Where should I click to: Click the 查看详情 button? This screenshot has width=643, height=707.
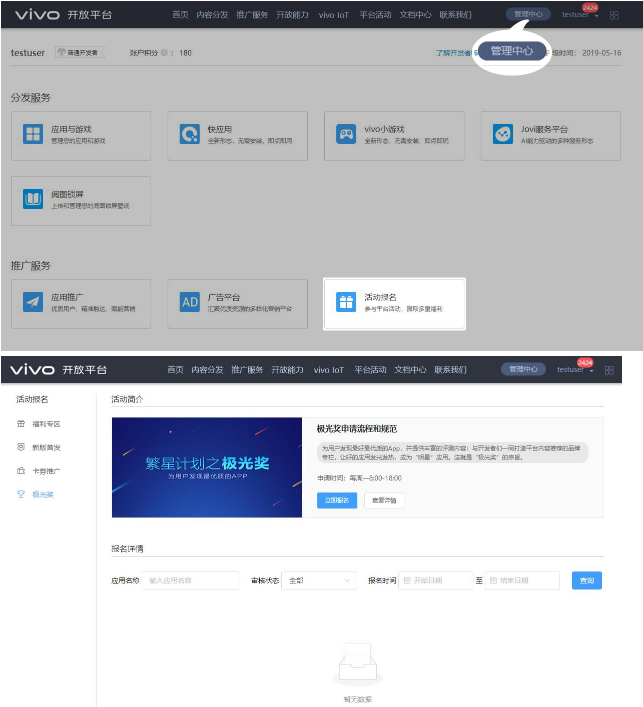384,500
